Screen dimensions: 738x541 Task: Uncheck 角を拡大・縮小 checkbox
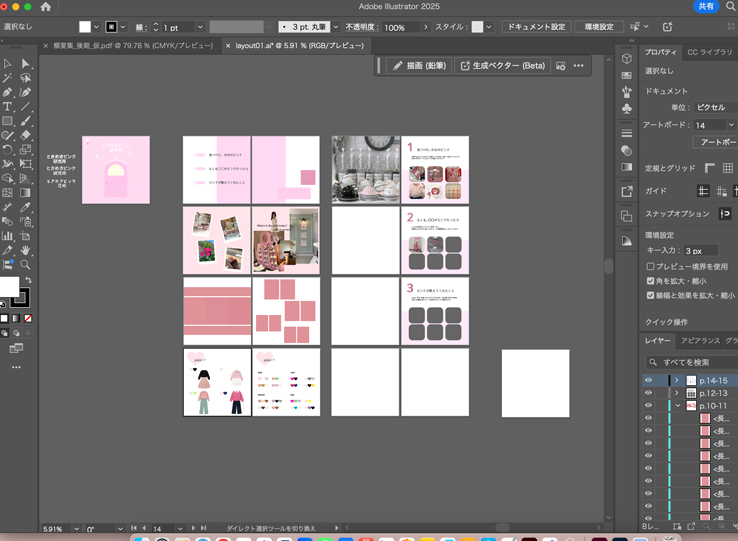[651, 281]
